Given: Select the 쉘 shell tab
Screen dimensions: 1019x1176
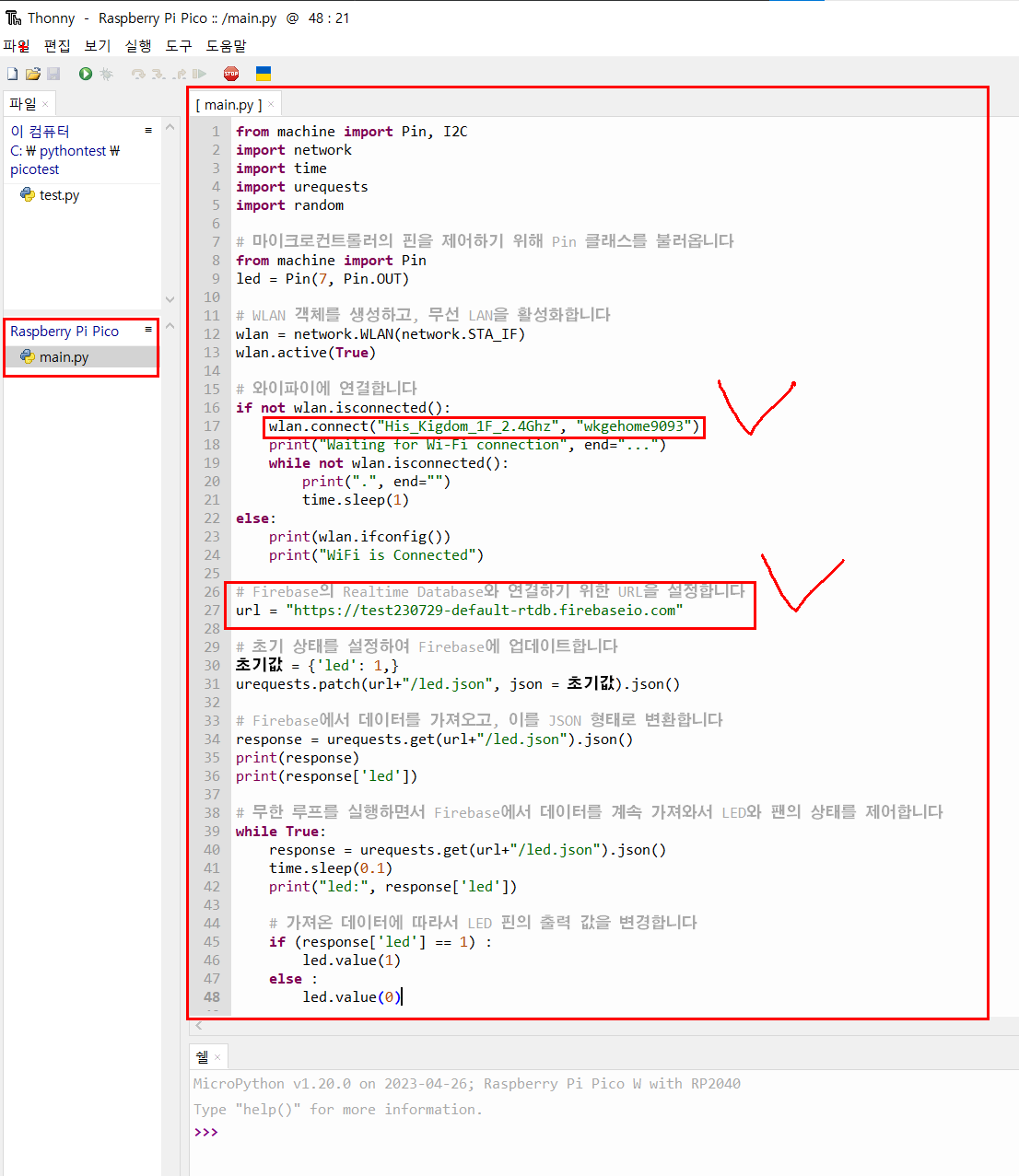Looking at the screenshot, I should click(x=202, y=1057).
